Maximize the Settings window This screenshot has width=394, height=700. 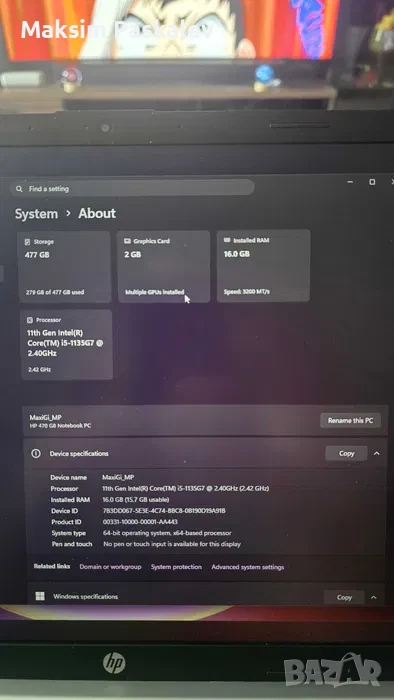[372, 182]
